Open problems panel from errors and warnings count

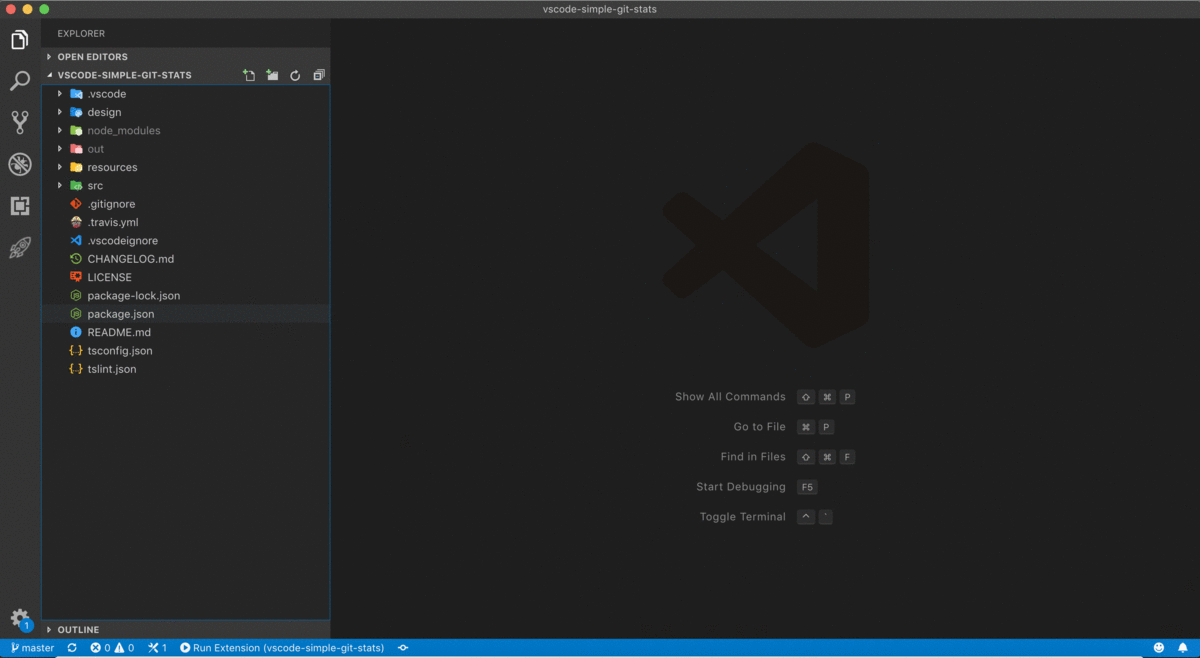[x=112, y=648]
